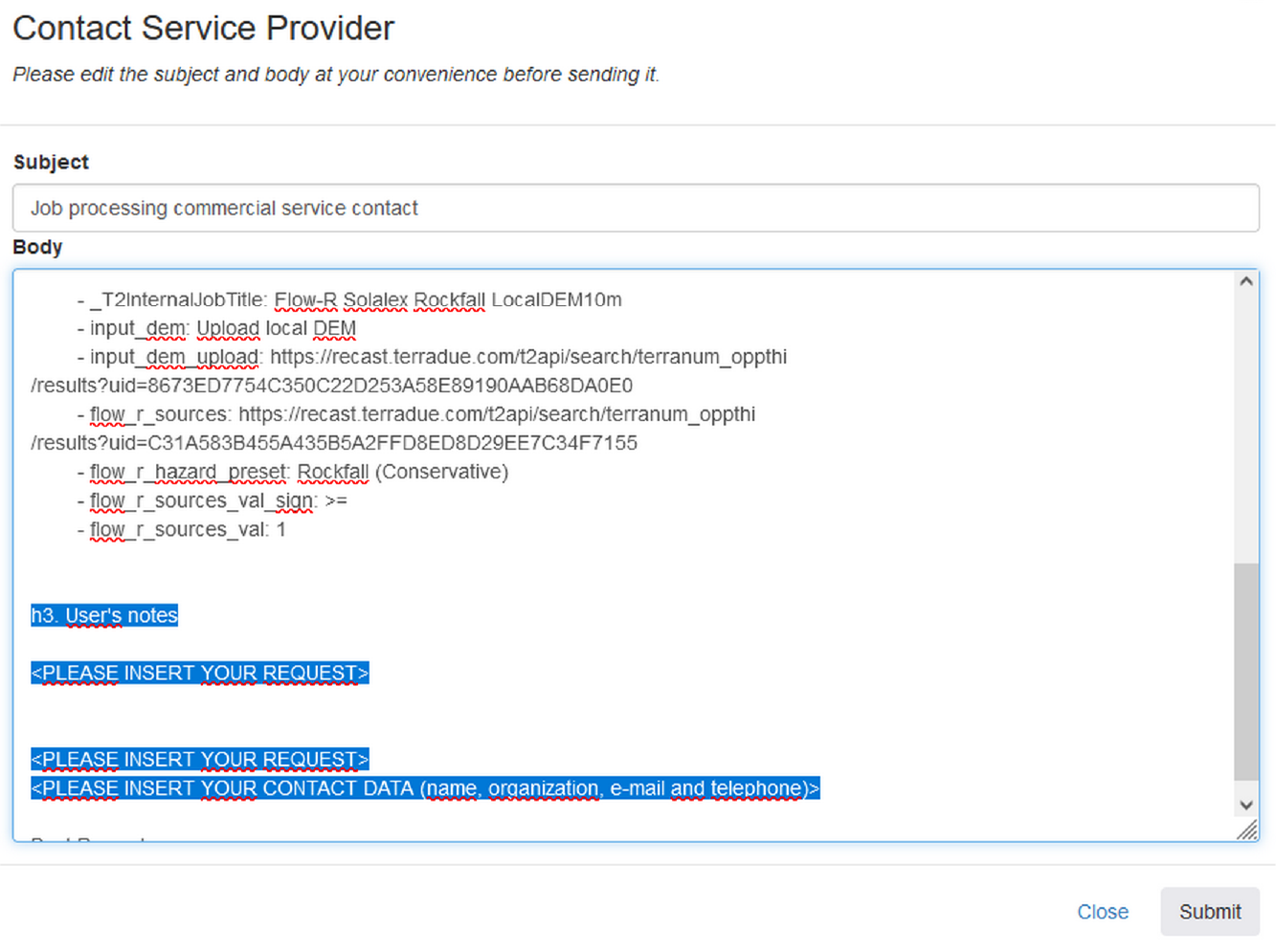Image resolution: width=1276 pixels, height=952 pixels.
Task: Click the Body scrollbar down arrow
Action: (x=1245, y=805)
